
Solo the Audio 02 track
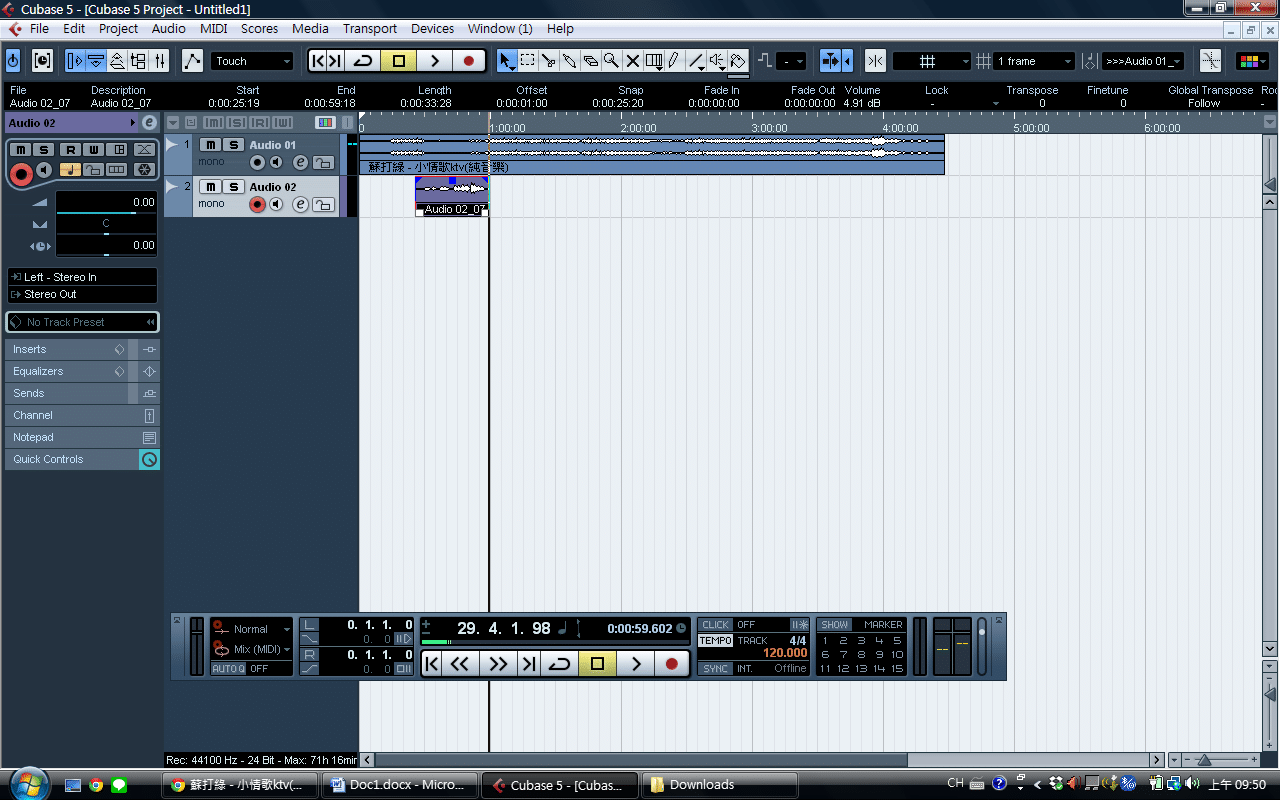233,187
